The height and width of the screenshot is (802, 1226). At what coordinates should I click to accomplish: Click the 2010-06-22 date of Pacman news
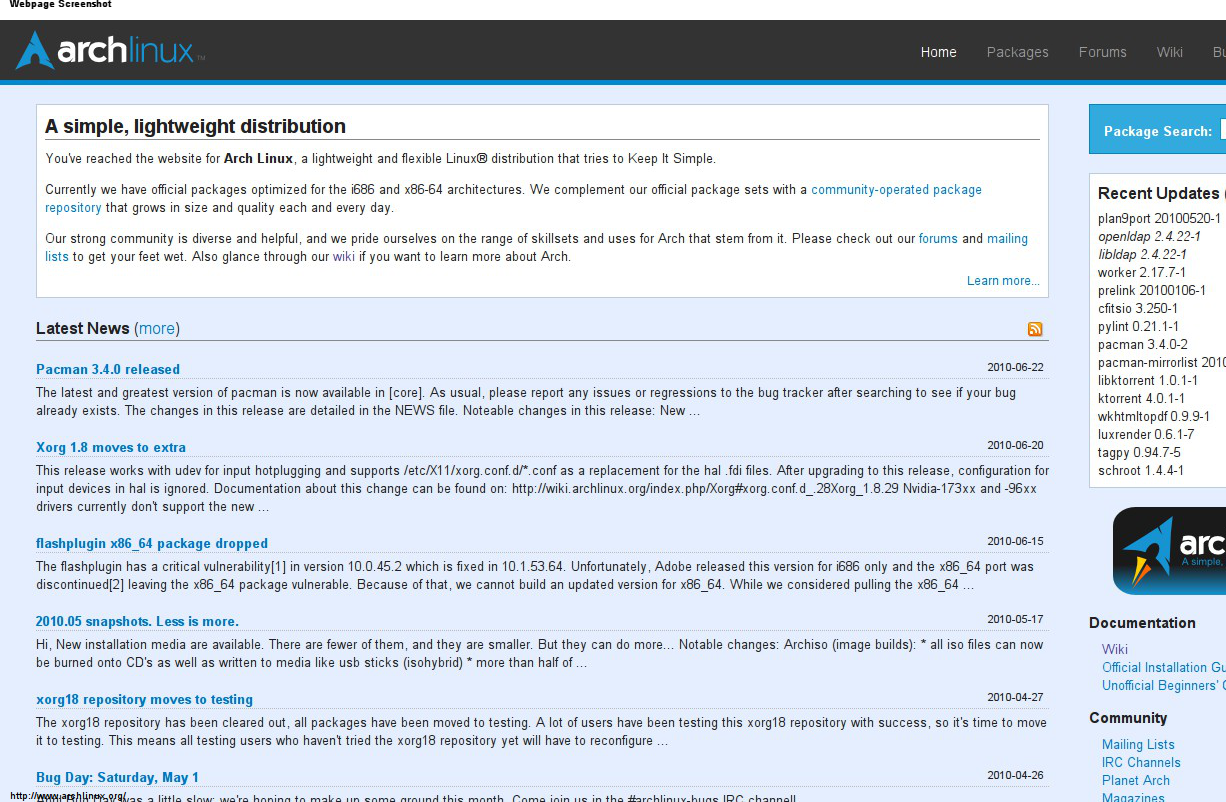click(1015, 367)
